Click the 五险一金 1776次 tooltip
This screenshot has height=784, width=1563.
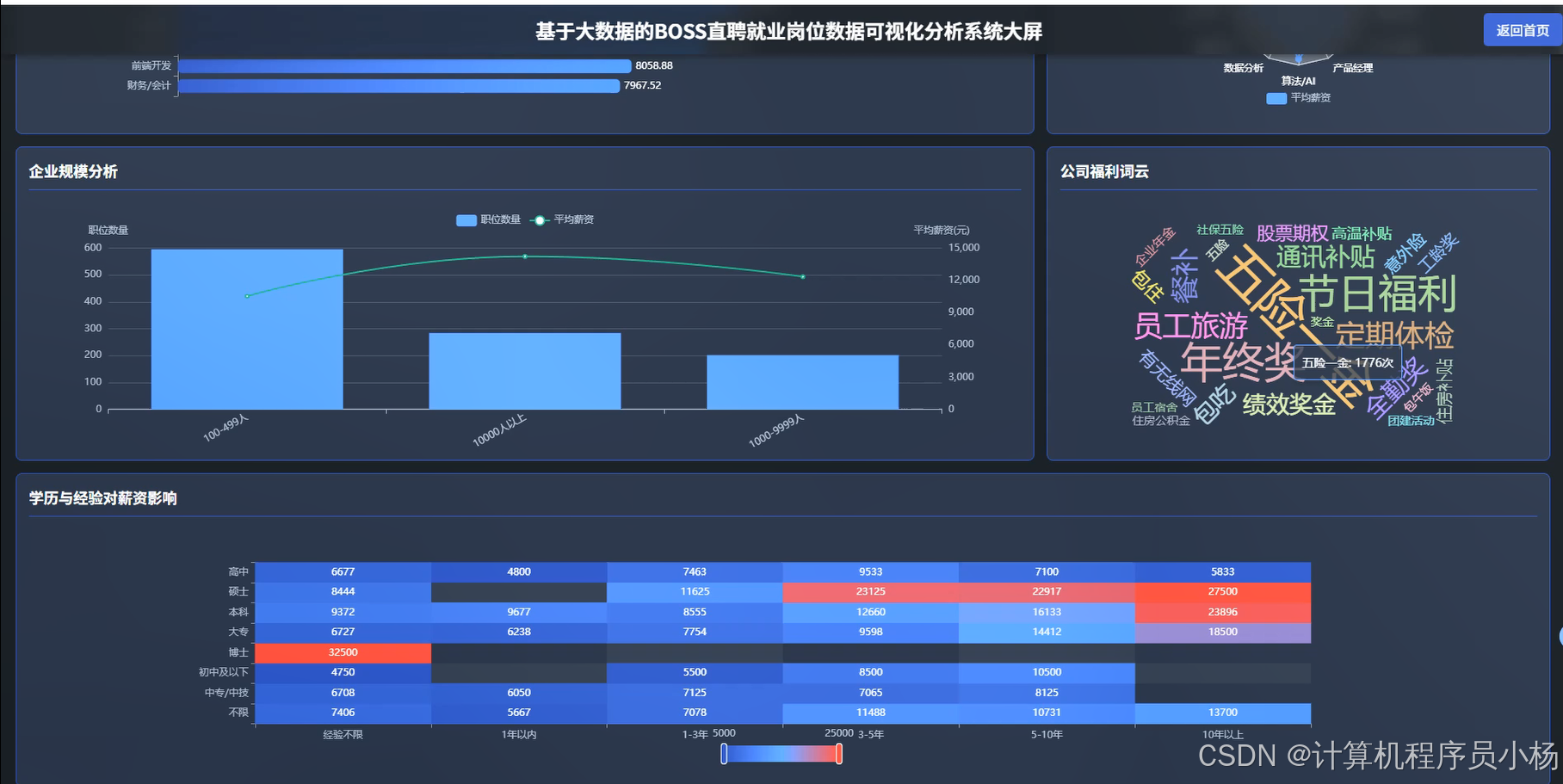(1348, 363)
